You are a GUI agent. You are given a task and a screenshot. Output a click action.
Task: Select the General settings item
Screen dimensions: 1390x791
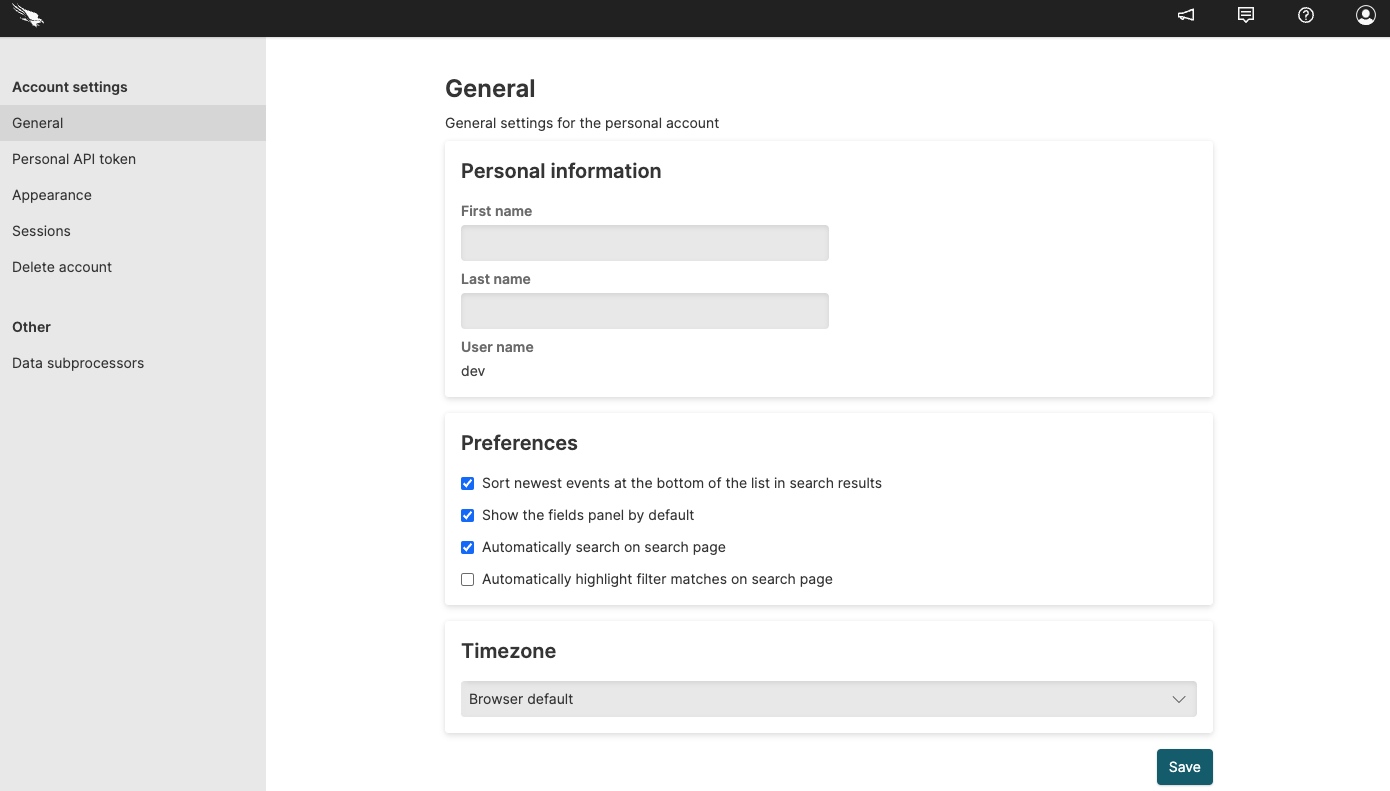pos(37,122)
